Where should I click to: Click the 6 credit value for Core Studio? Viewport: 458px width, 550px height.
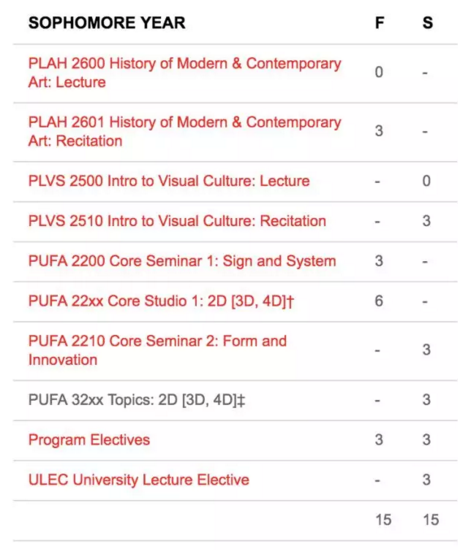pyautogui.click(x=379, y=301)
